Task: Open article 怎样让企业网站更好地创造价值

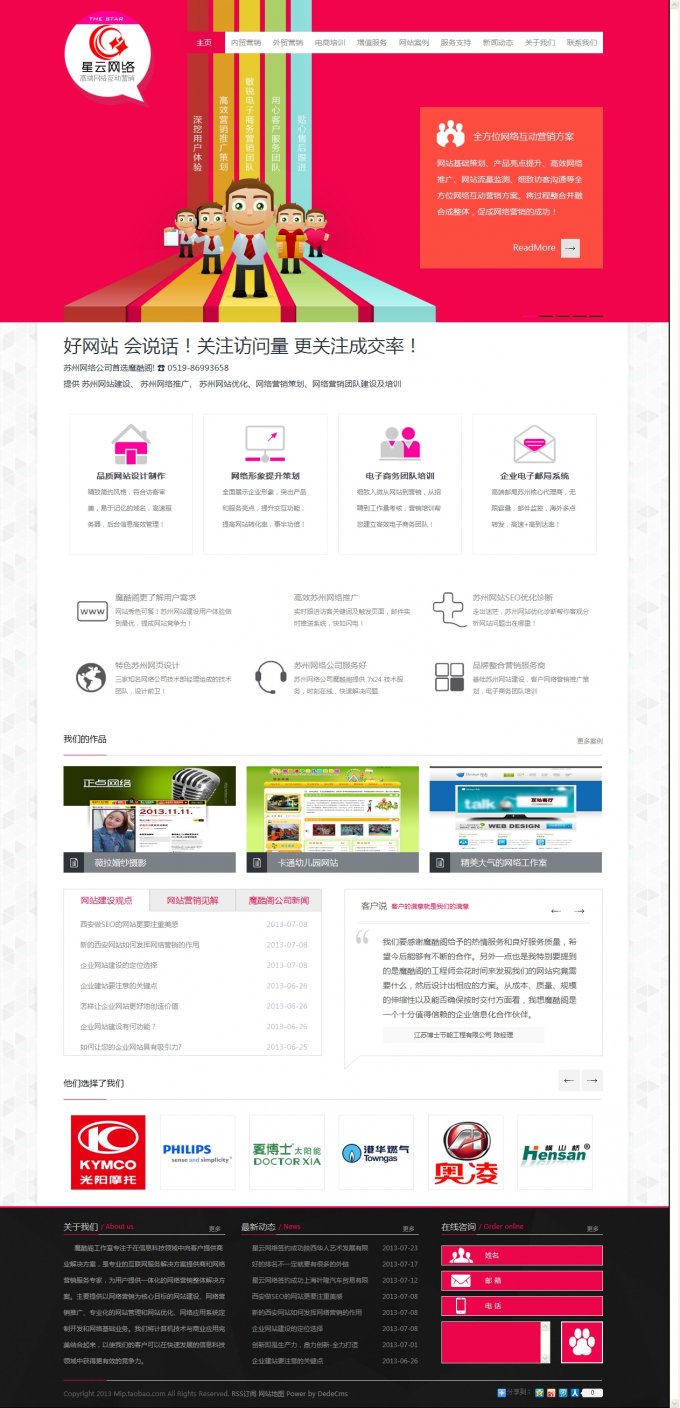Action: click(x=129, y=1006)
